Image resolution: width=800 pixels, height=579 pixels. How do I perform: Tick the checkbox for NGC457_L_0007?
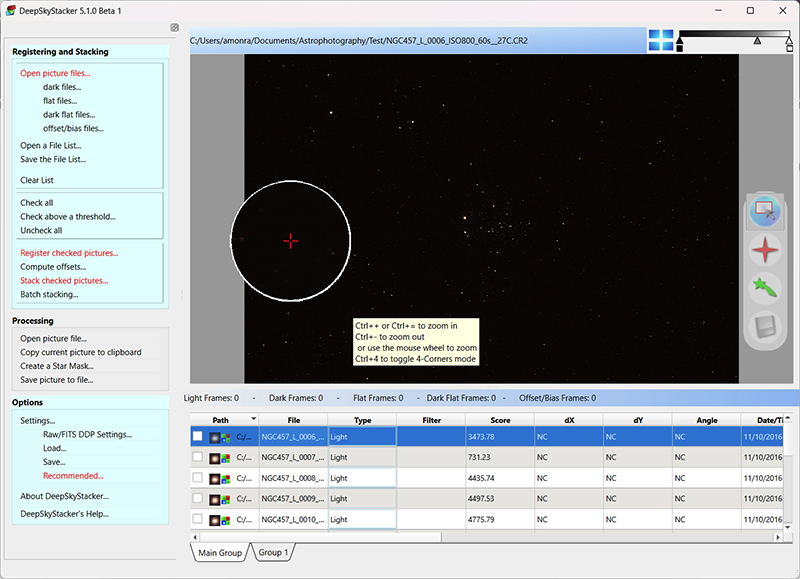pos(198,457)
